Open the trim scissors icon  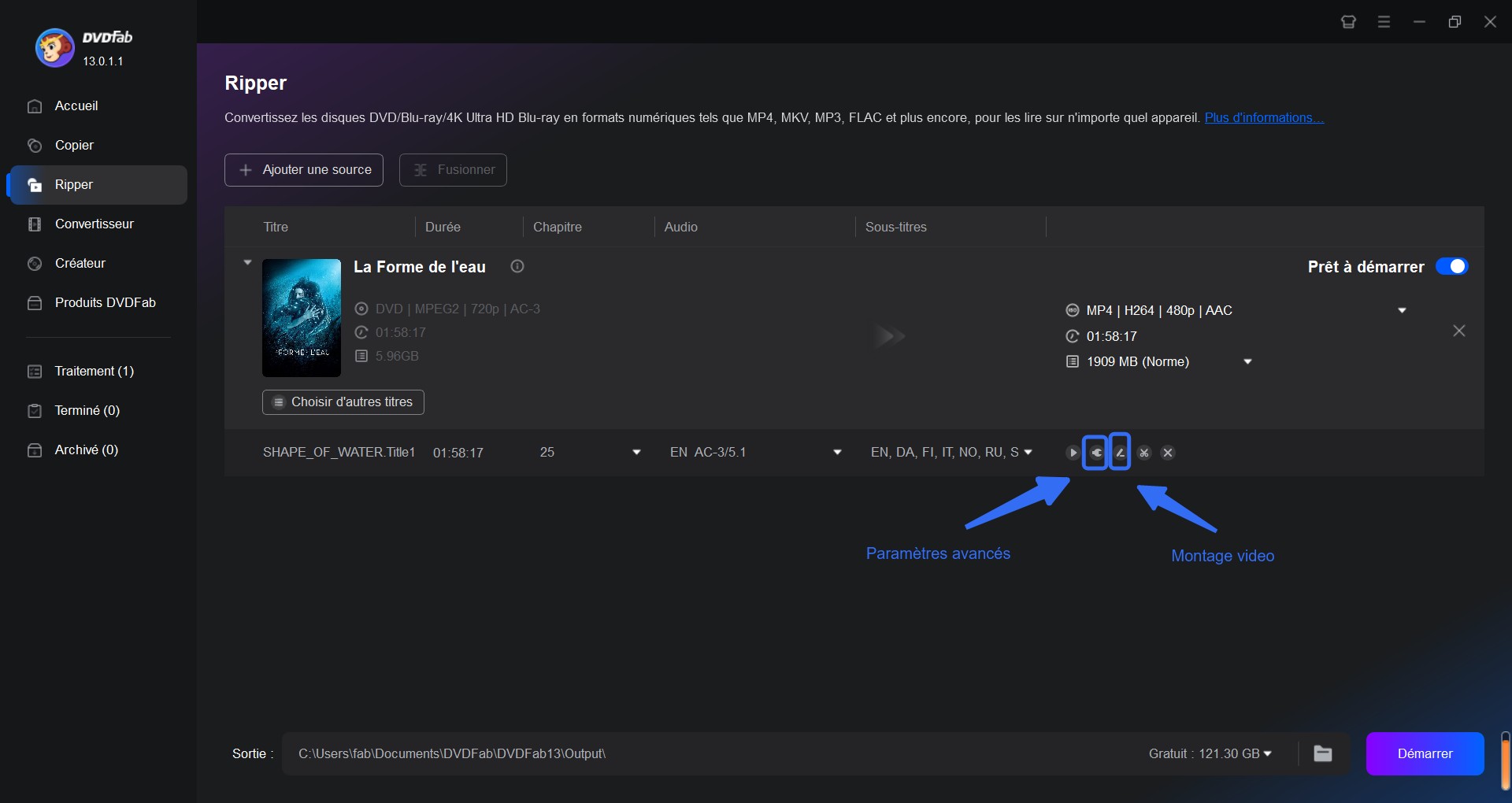1144,453
